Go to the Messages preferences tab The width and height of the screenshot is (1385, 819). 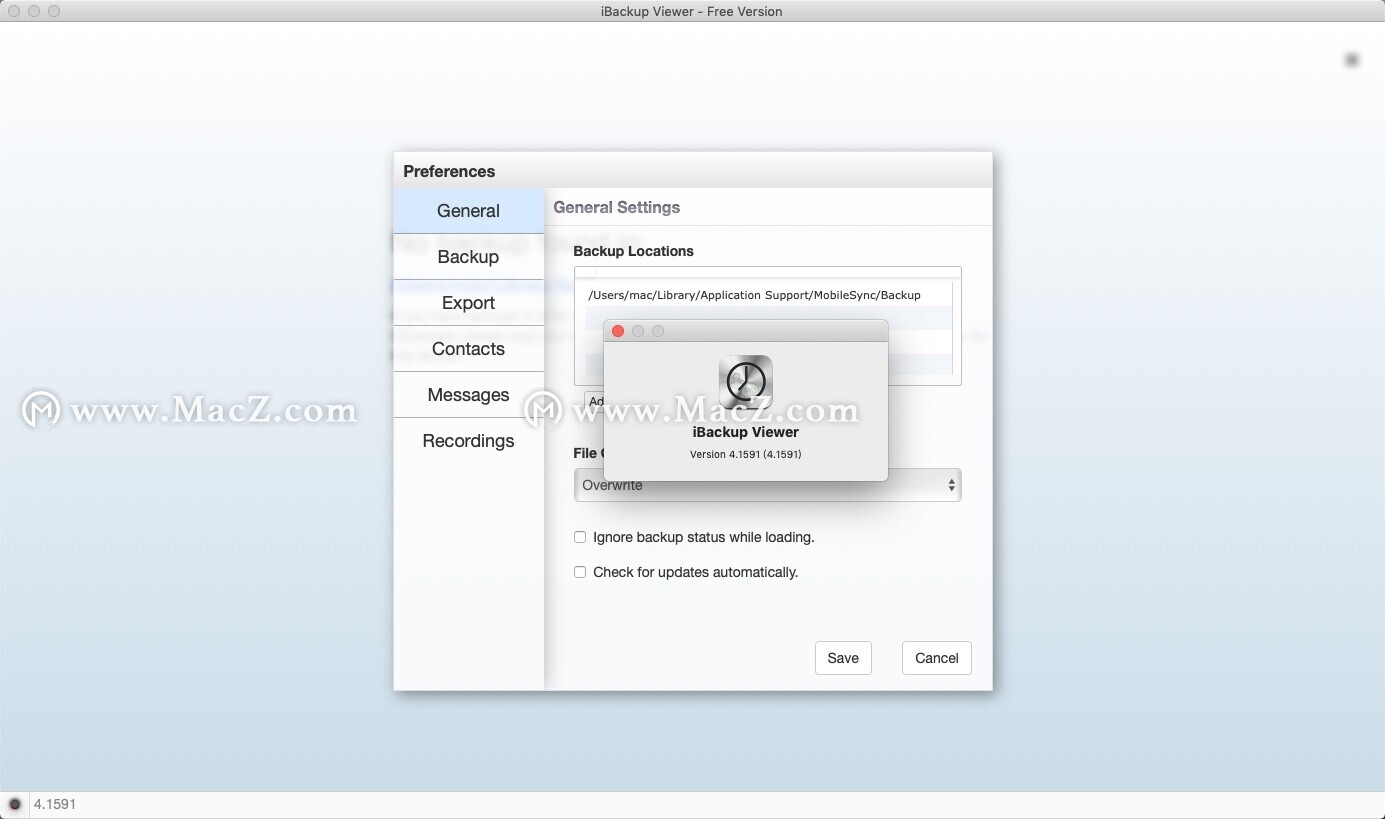(x=468, y=395)
